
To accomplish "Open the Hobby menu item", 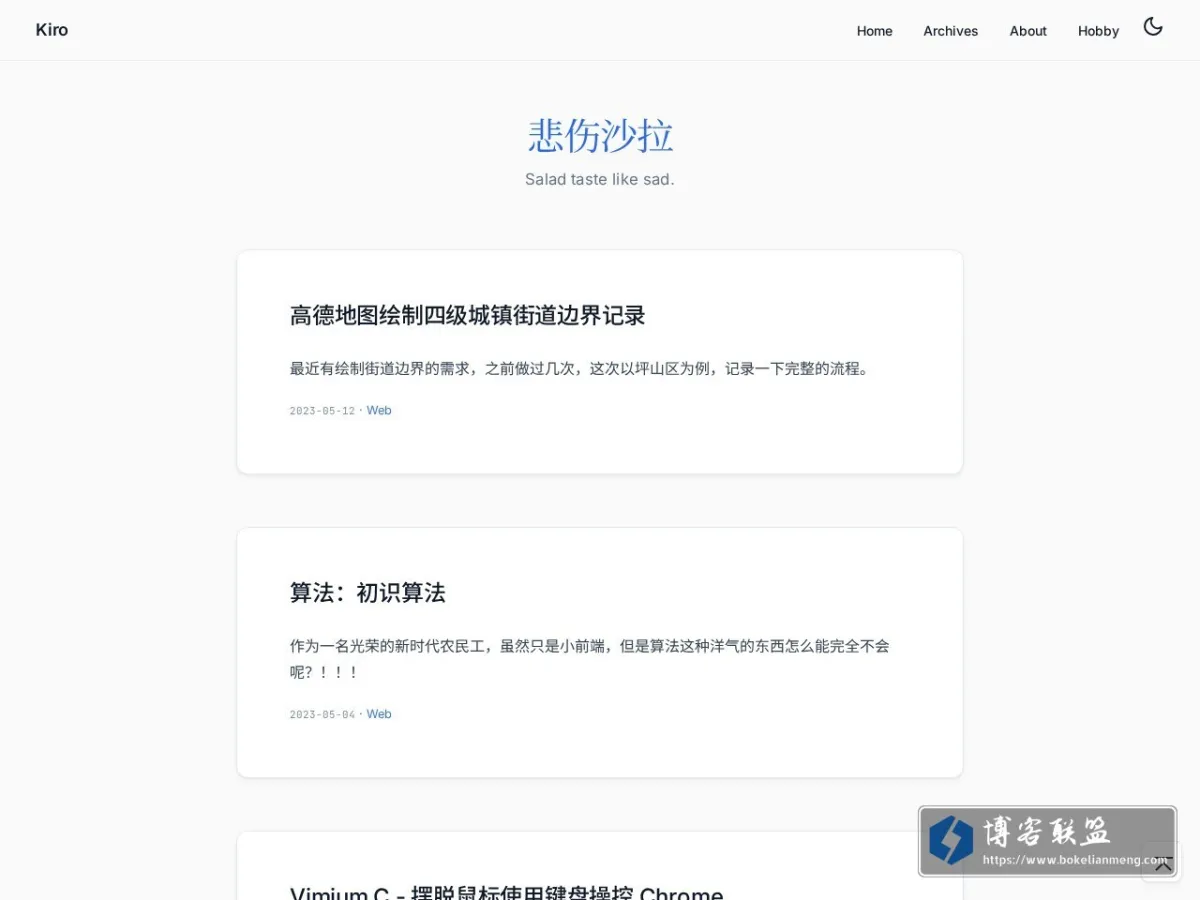I will tap(1098, 31).
